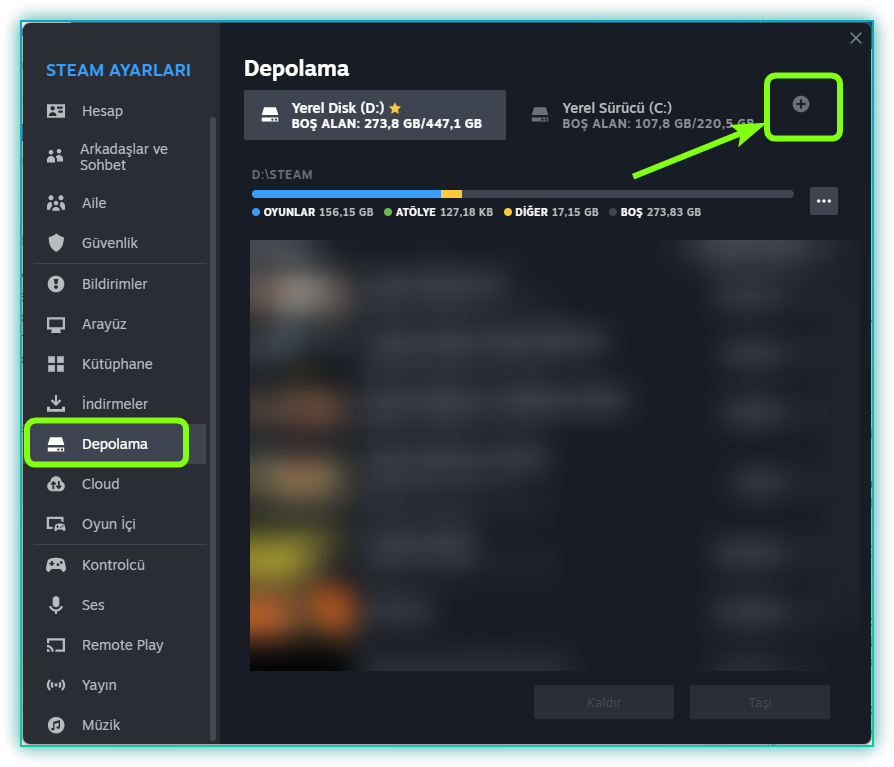The width and height of the screenshot is (894, 767).
Task: Click the ATÖLYE 127,18 KB legend entry
Action: click(x=438, y=212)
